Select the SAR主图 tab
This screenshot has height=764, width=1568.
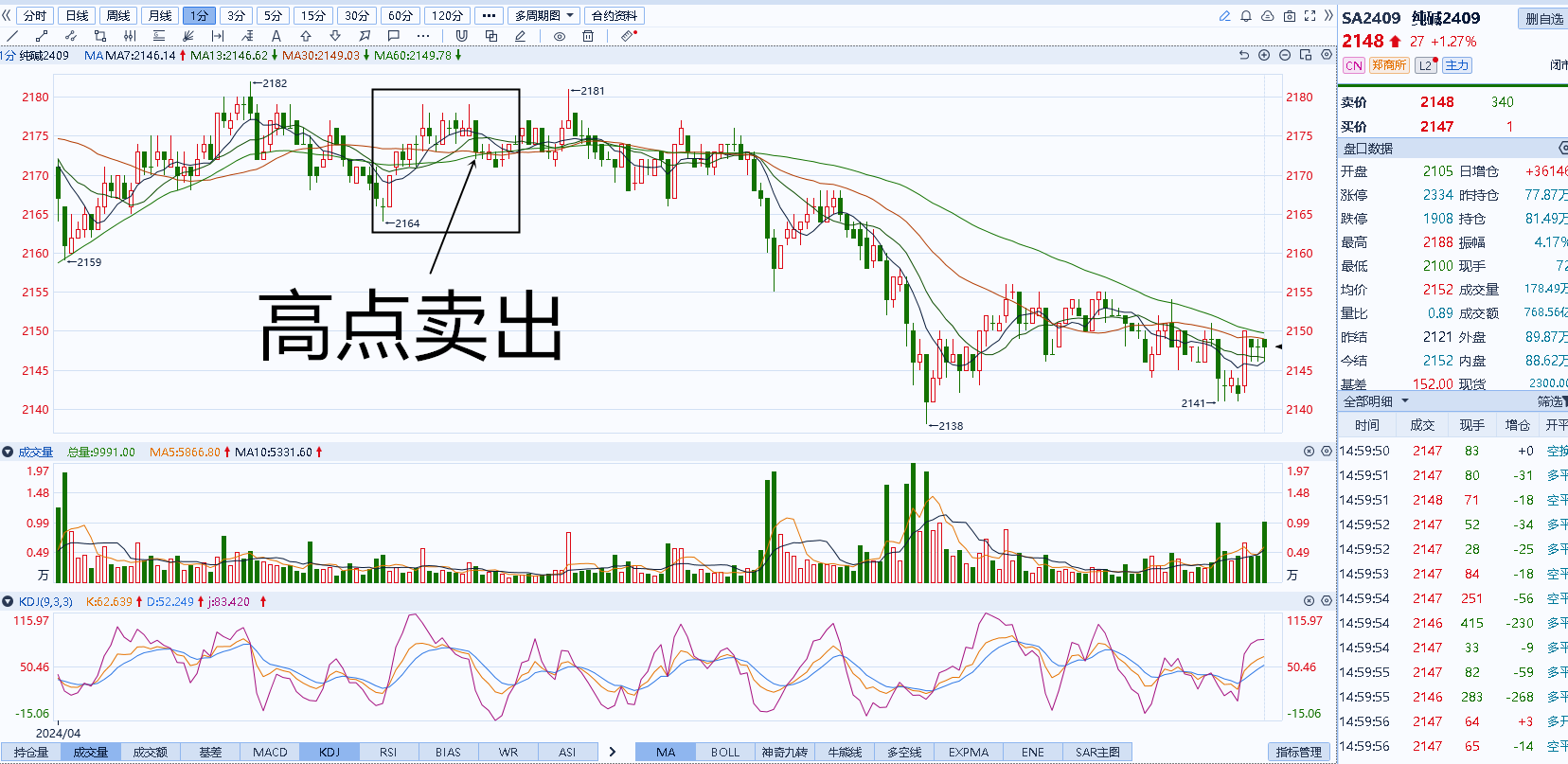(1097, 752)
